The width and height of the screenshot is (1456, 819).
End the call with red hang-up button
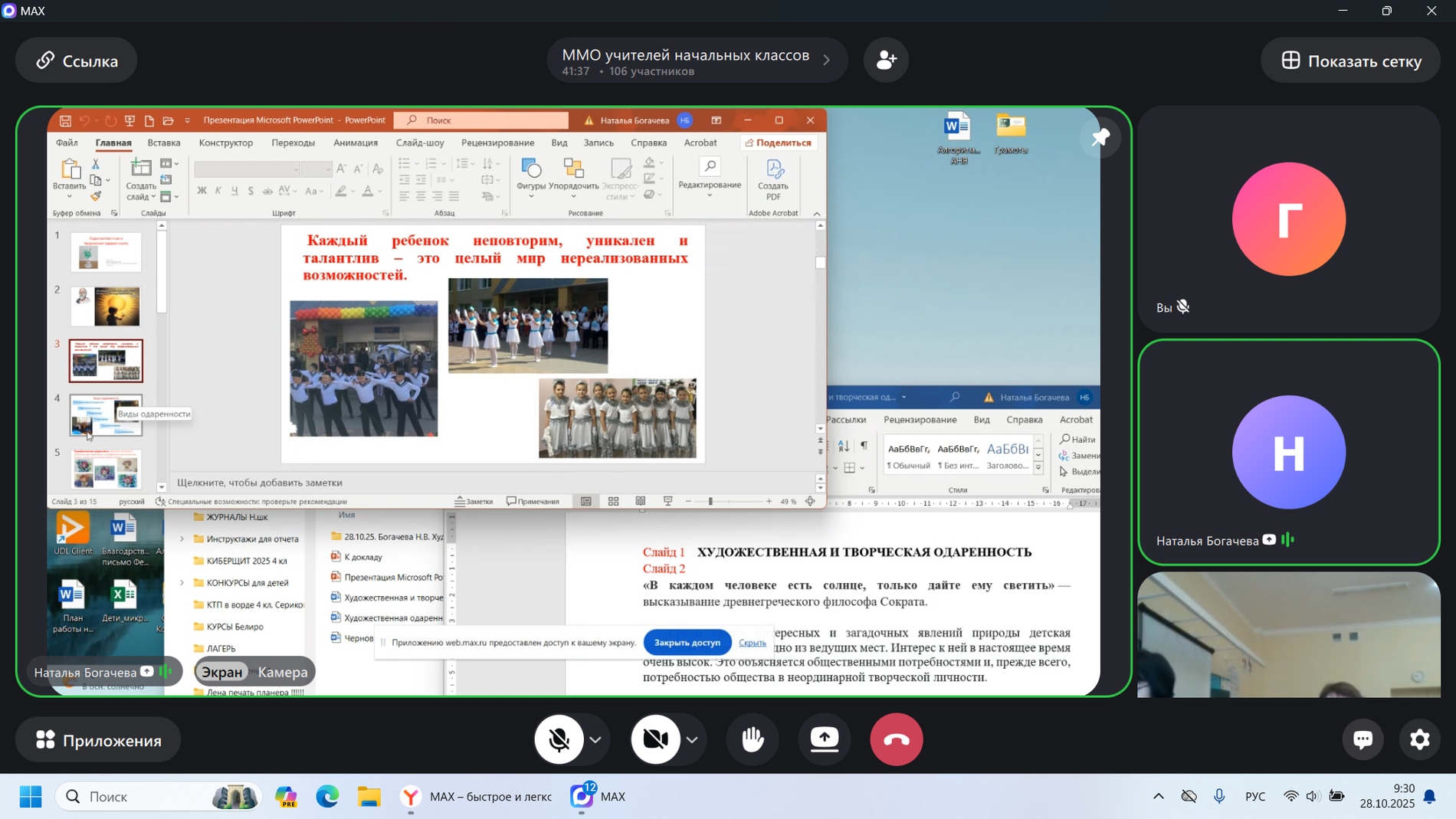896,739
